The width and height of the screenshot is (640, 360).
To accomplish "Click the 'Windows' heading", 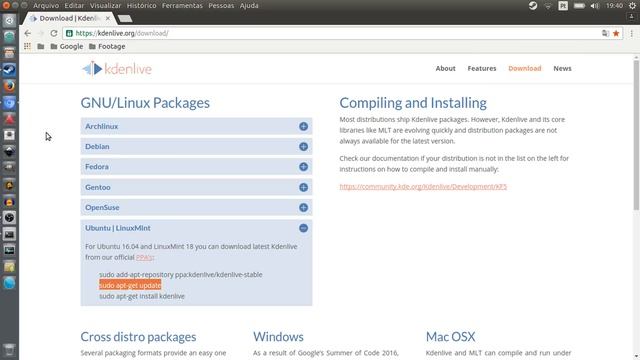I will [278, 337].
